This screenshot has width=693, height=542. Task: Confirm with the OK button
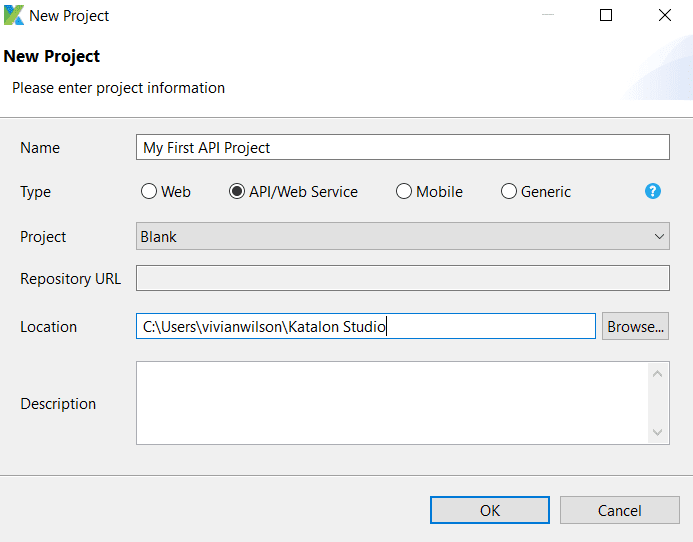pyautogui.click(x=490, y=510)
